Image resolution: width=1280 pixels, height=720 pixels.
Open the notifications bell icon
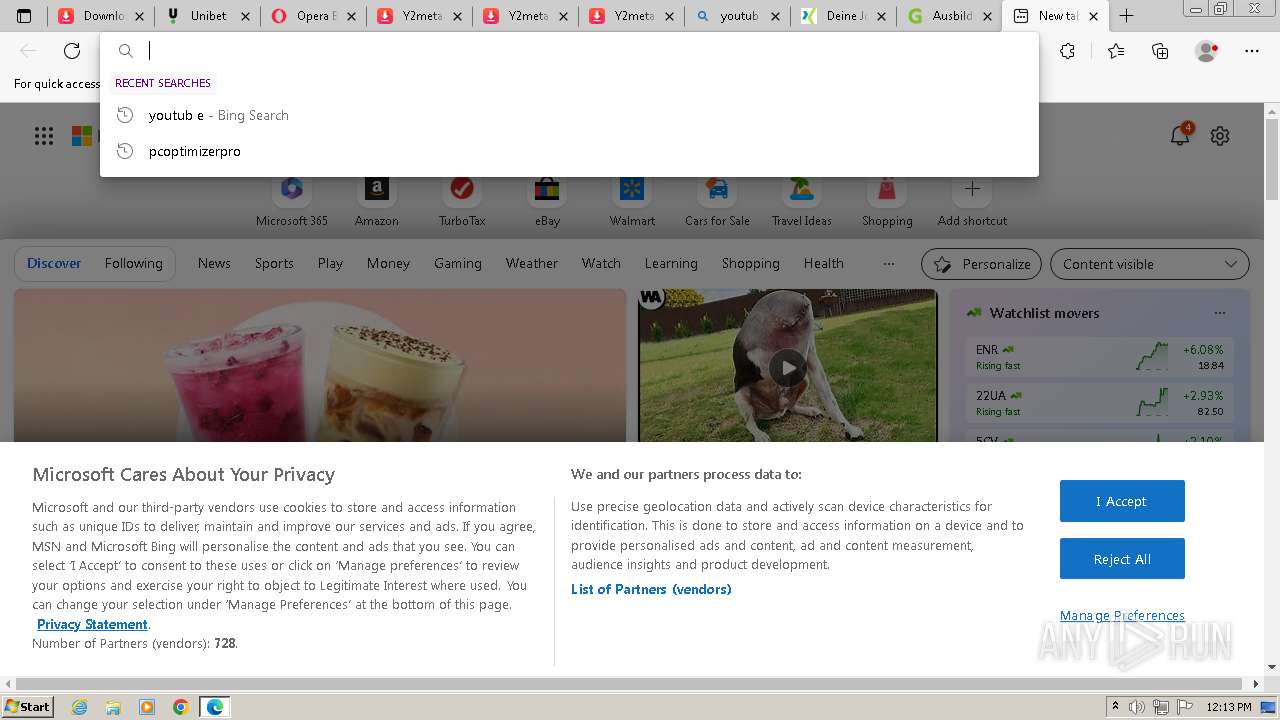pos(1180,136)
